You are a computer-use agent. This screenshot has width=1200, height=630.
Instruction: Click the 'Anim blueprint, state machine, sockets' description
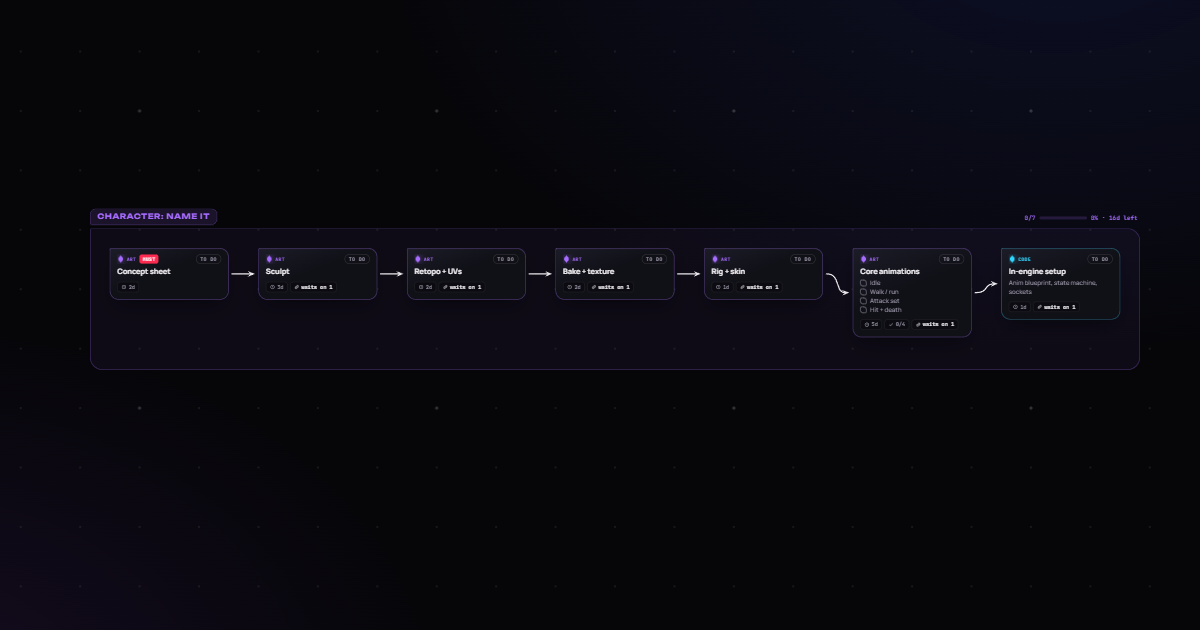[x=1053, y=287]
